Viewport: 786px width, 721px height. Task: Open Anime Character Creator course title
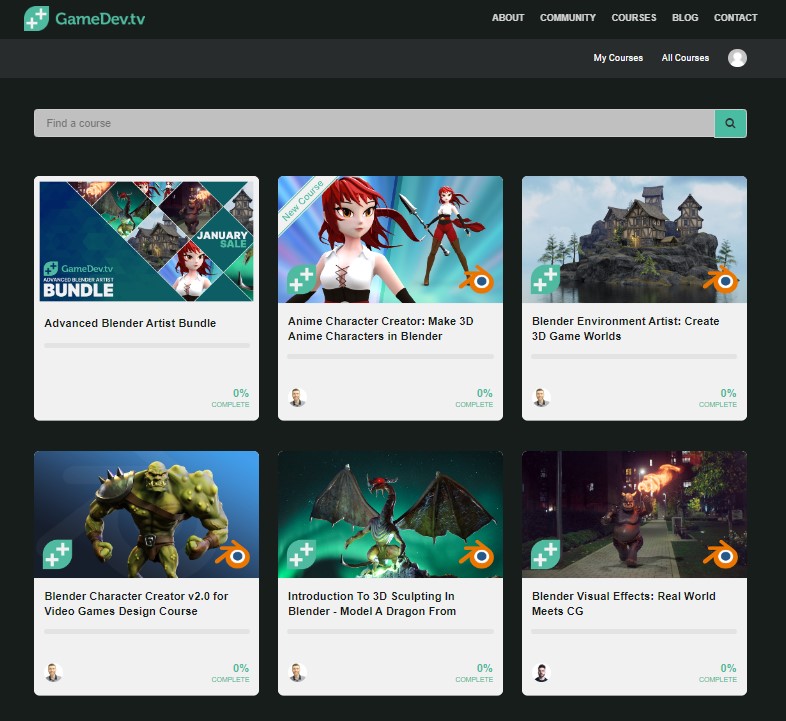click(380, 328)
